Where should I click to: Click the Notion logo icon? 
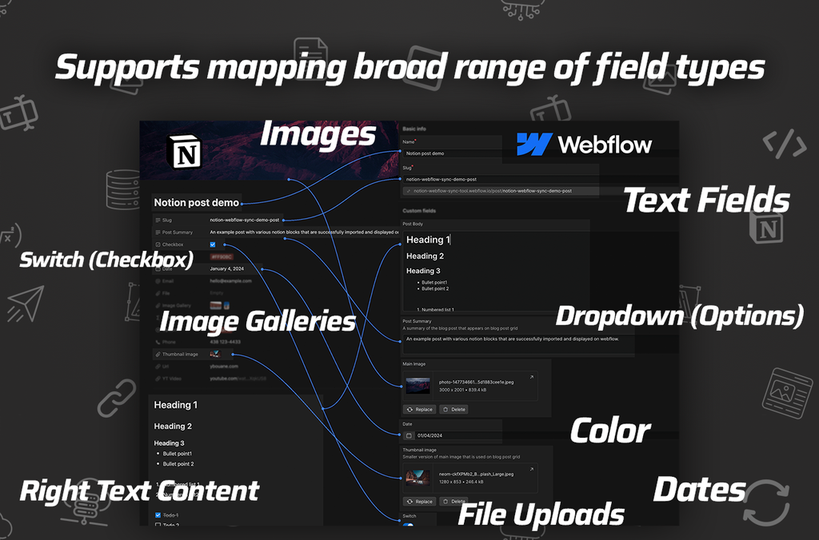(x=184, y=152)
